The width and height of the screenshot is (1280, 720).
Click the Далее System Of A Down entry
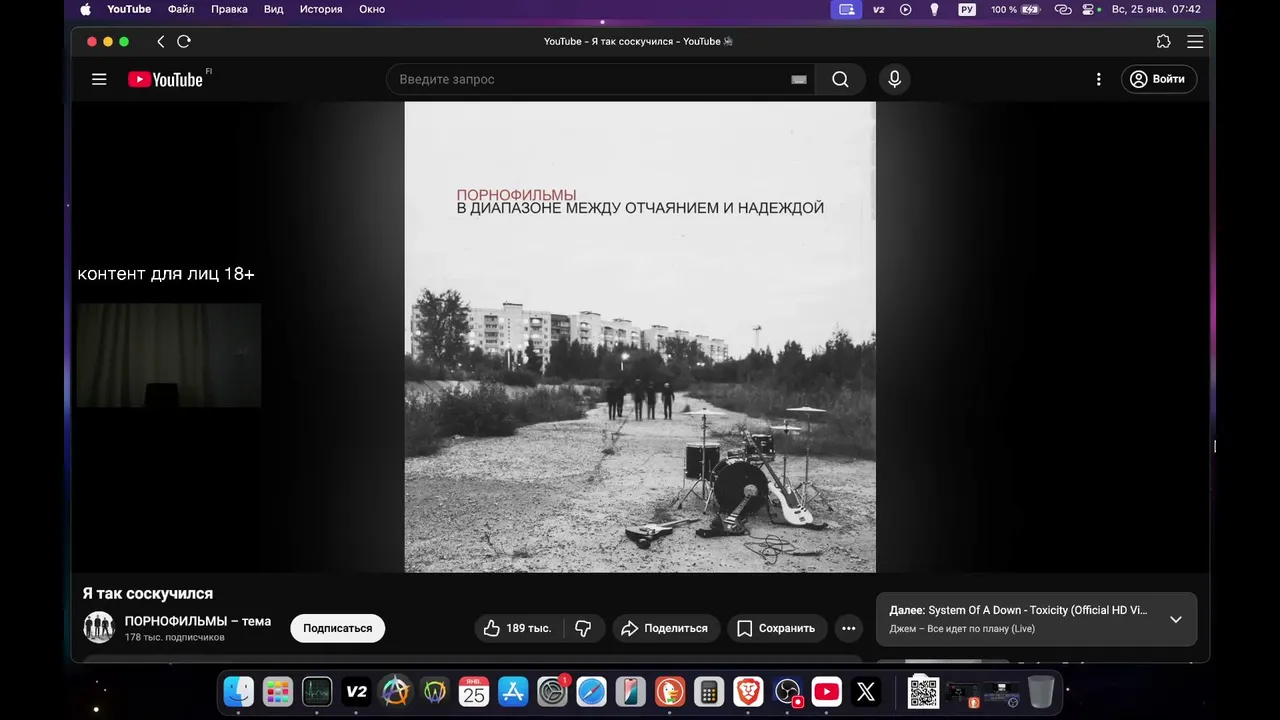[1018, 610]
